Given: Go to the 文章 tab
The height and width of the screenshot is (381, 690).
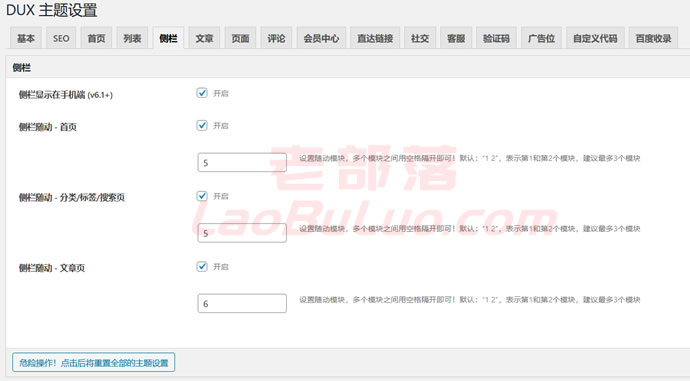Looking at the screenshot, I should (204, 38).
